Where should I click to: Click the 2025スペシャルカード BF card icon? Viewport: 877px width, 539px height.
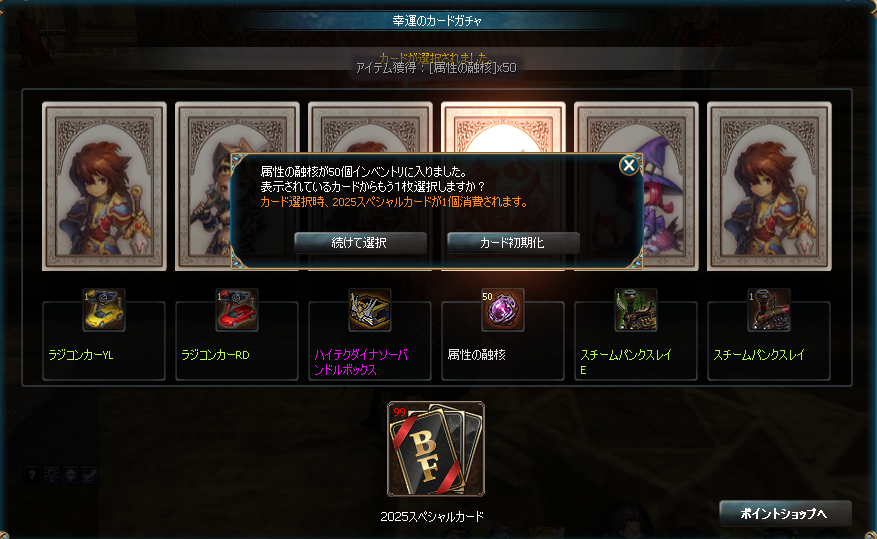[436, 449]
